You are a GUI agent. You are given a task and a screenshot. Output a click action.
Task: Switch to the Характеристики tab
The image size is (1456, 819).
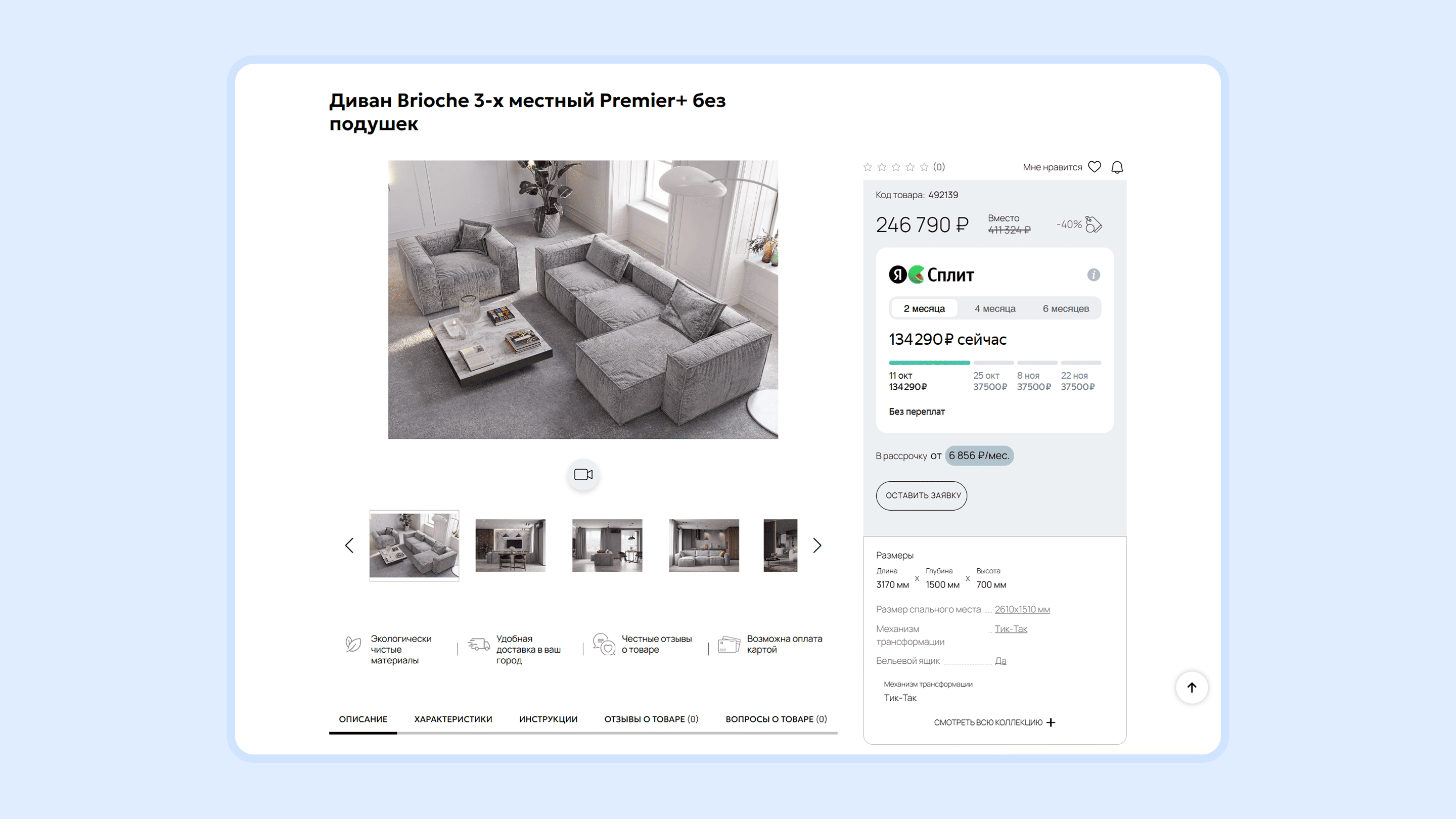click(453, 719)
